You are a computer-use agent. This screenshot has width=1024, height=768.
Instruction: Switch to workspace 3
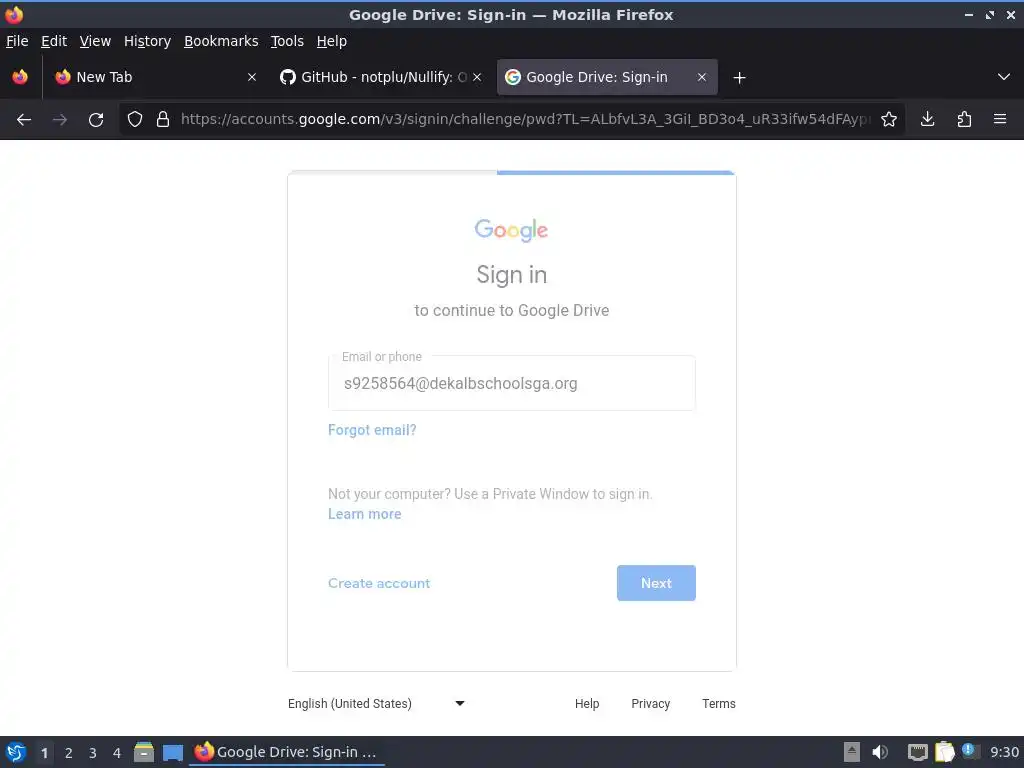pos(93,753)
